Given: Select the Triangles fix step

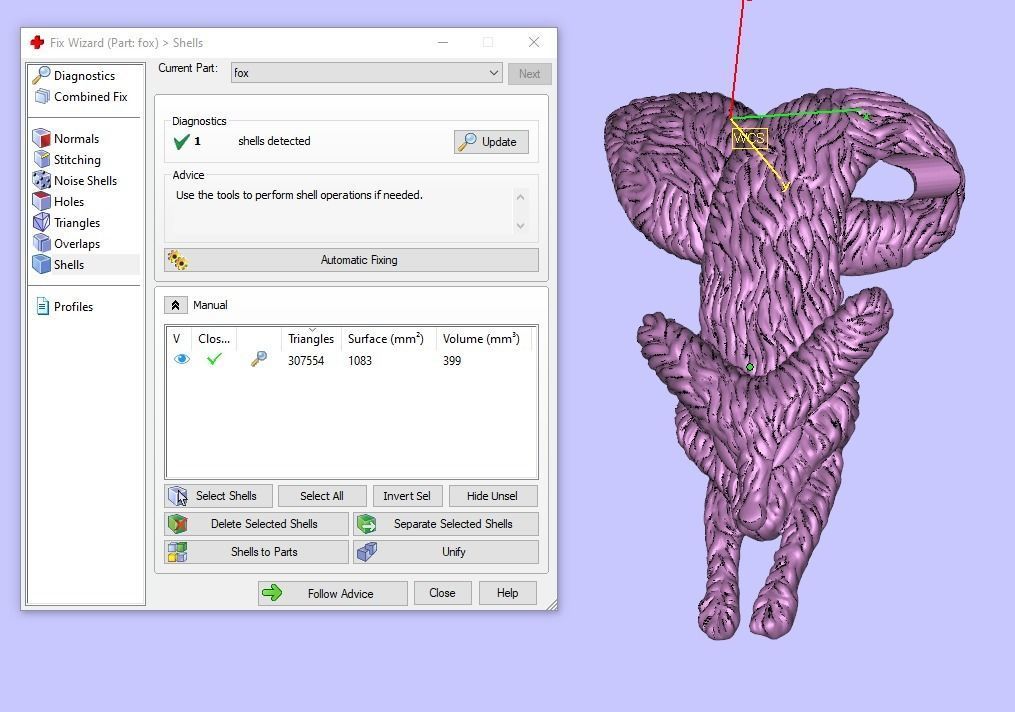Looking at the screenshot, I should coord(67,223).
